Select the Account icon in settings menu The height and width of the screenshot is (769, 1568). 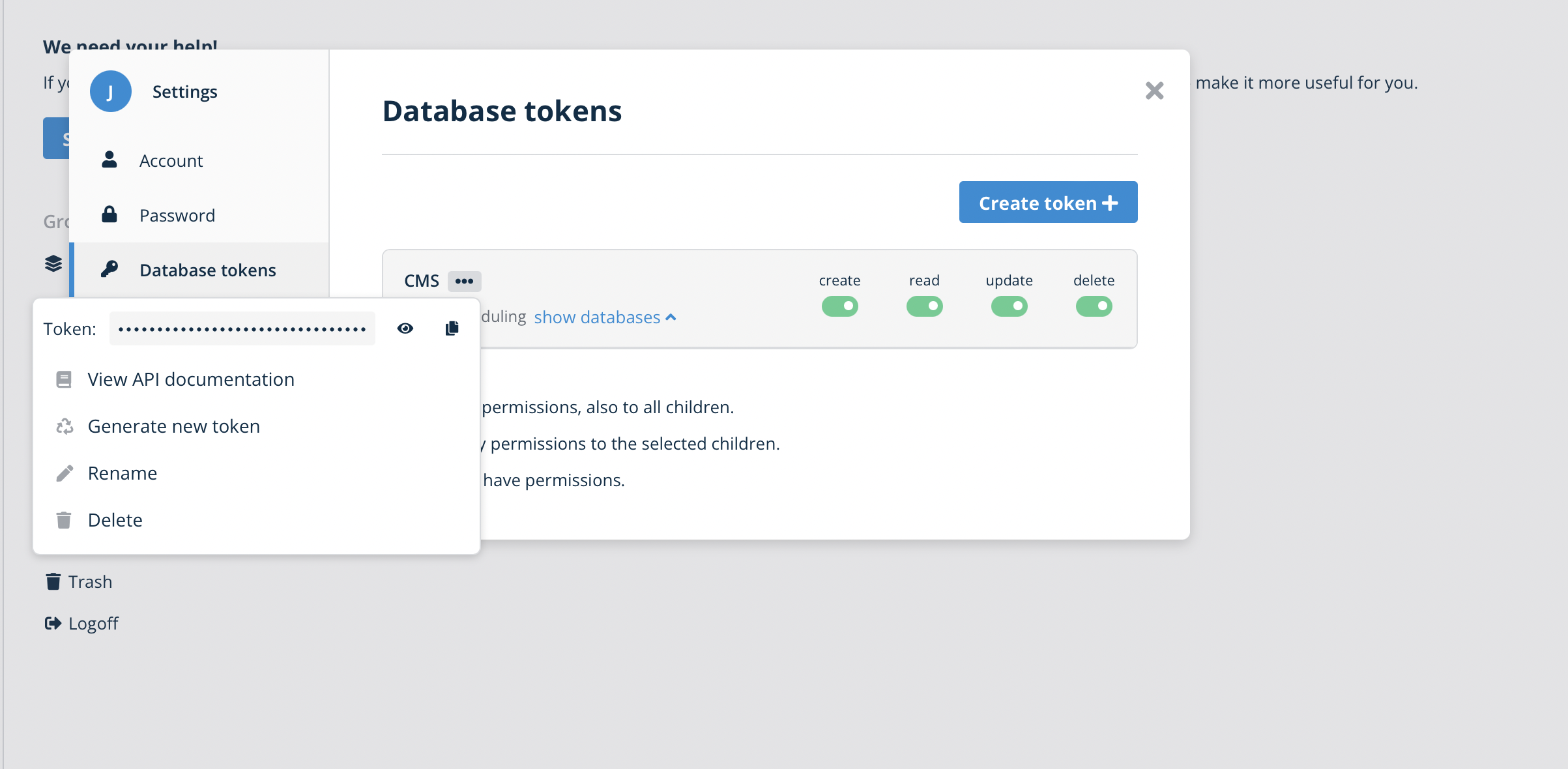tap(109, 160)
